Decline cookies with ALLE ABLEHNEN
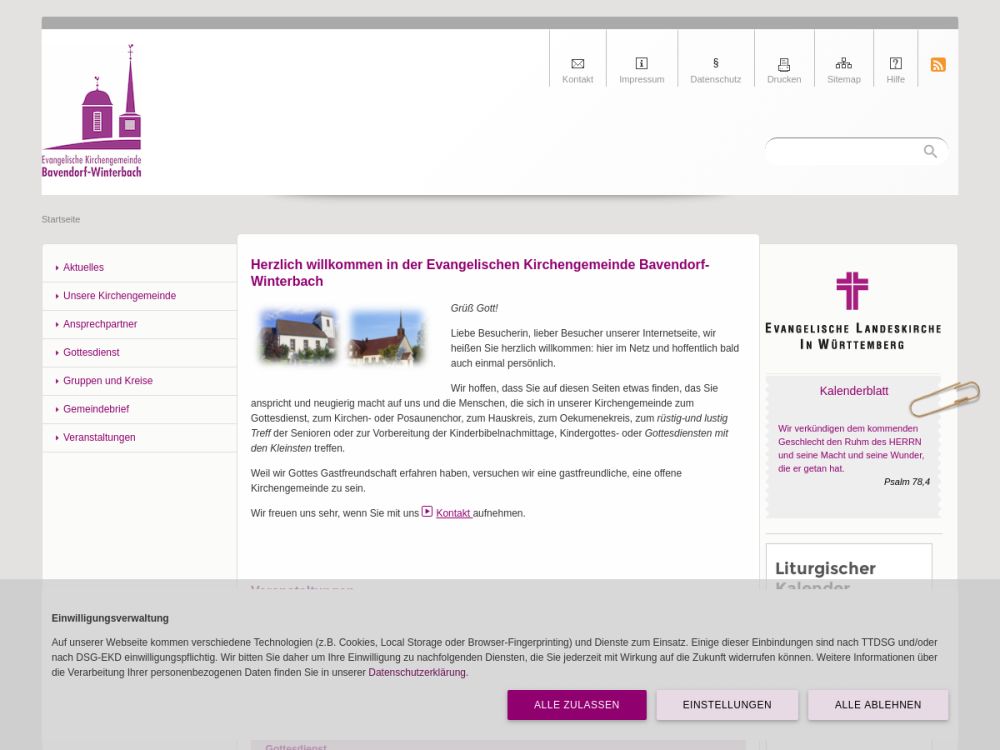Image resolution: width=1000 pixels, height=750 pixels. coord(877,705)
